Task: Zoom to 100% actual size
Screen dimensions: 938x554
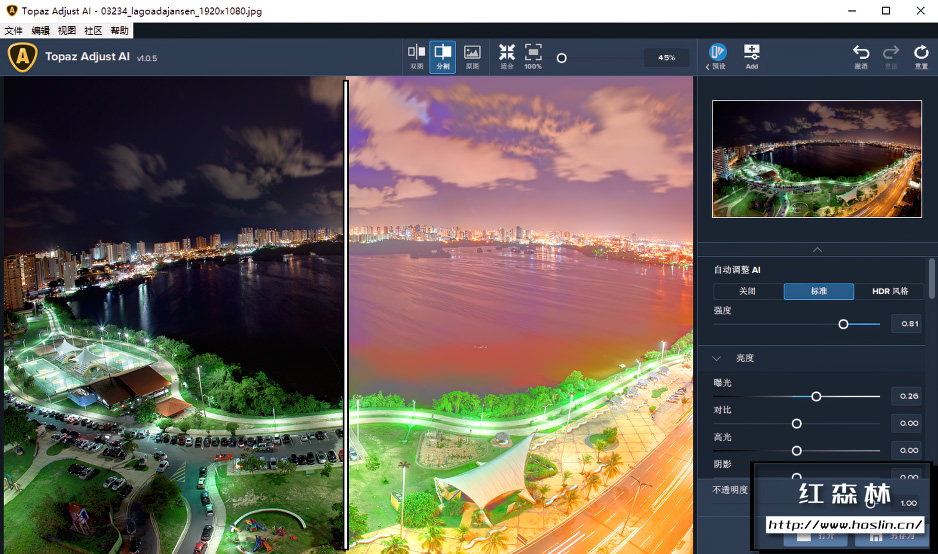Action: (533, 57)
